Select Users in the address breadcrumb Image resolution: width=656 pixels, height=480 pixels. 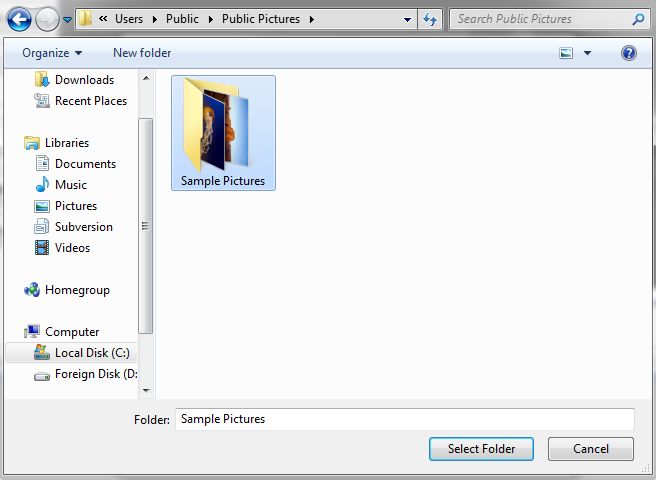[x=129, y=19]
